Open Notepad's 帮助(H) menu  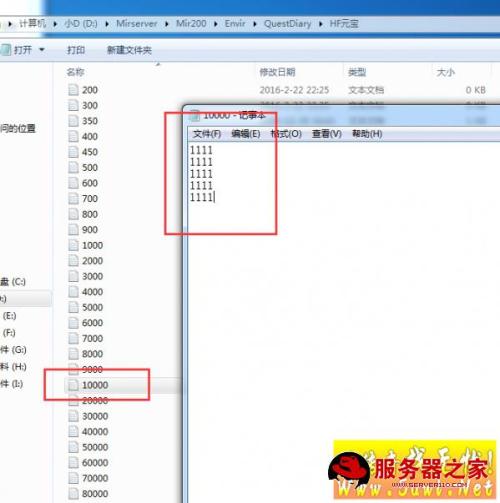pos(367,134)
